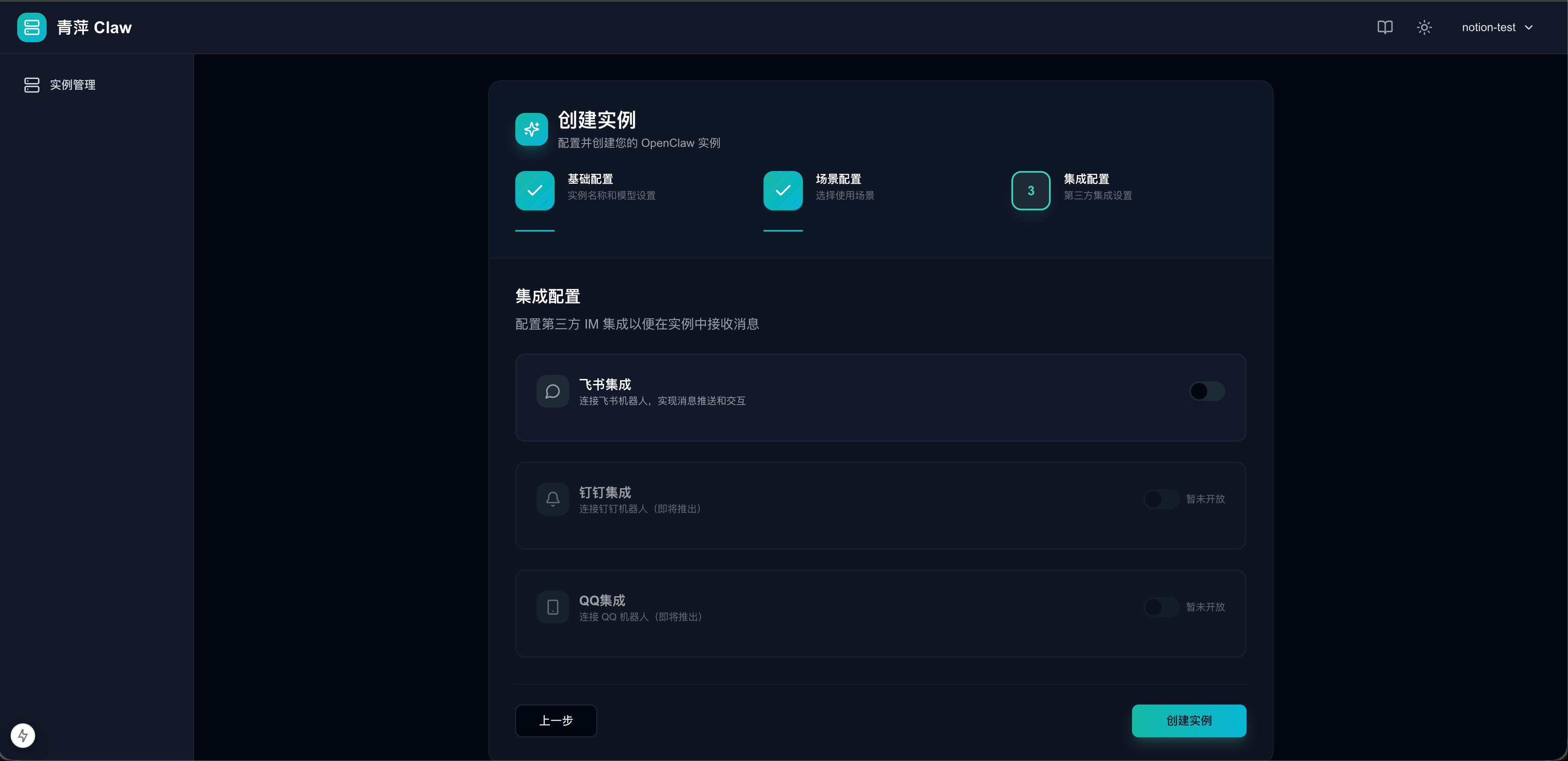Click the 飞书集成 chat bubble icon
Viewport: 1568px width, 761px height.
click(552, 392)
